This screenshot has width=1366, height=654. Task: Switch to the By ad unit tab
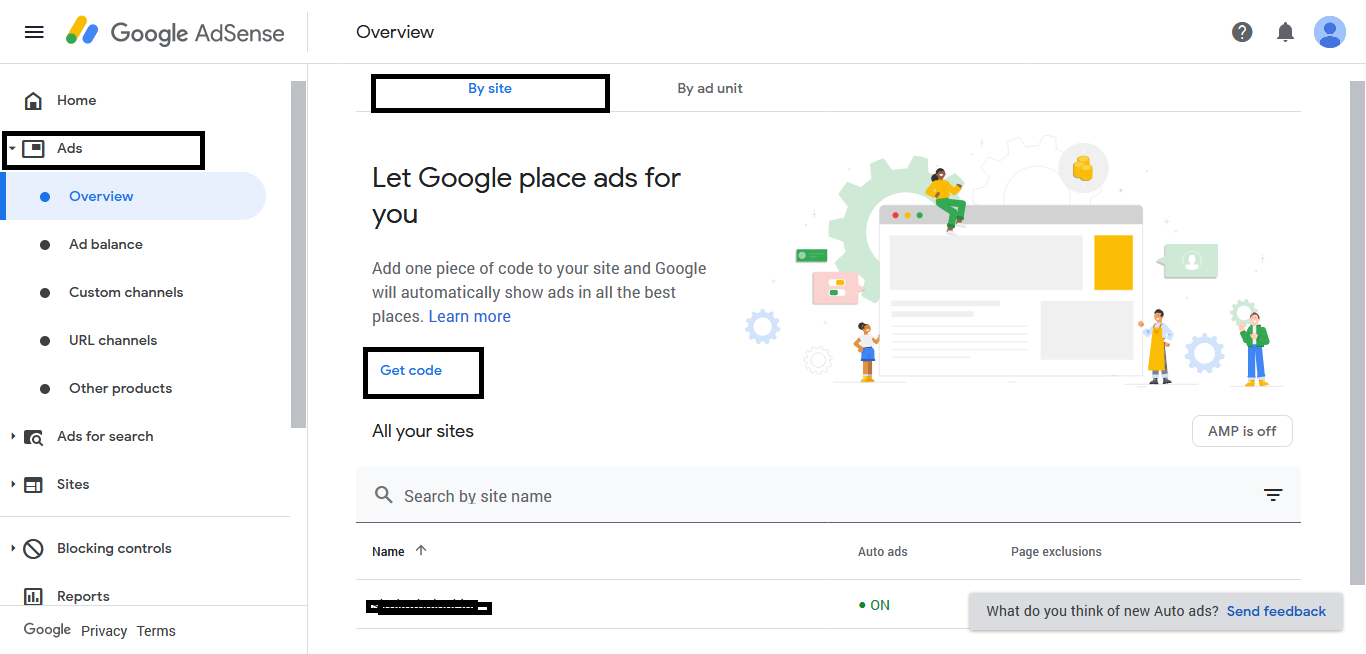pos(710,89)
